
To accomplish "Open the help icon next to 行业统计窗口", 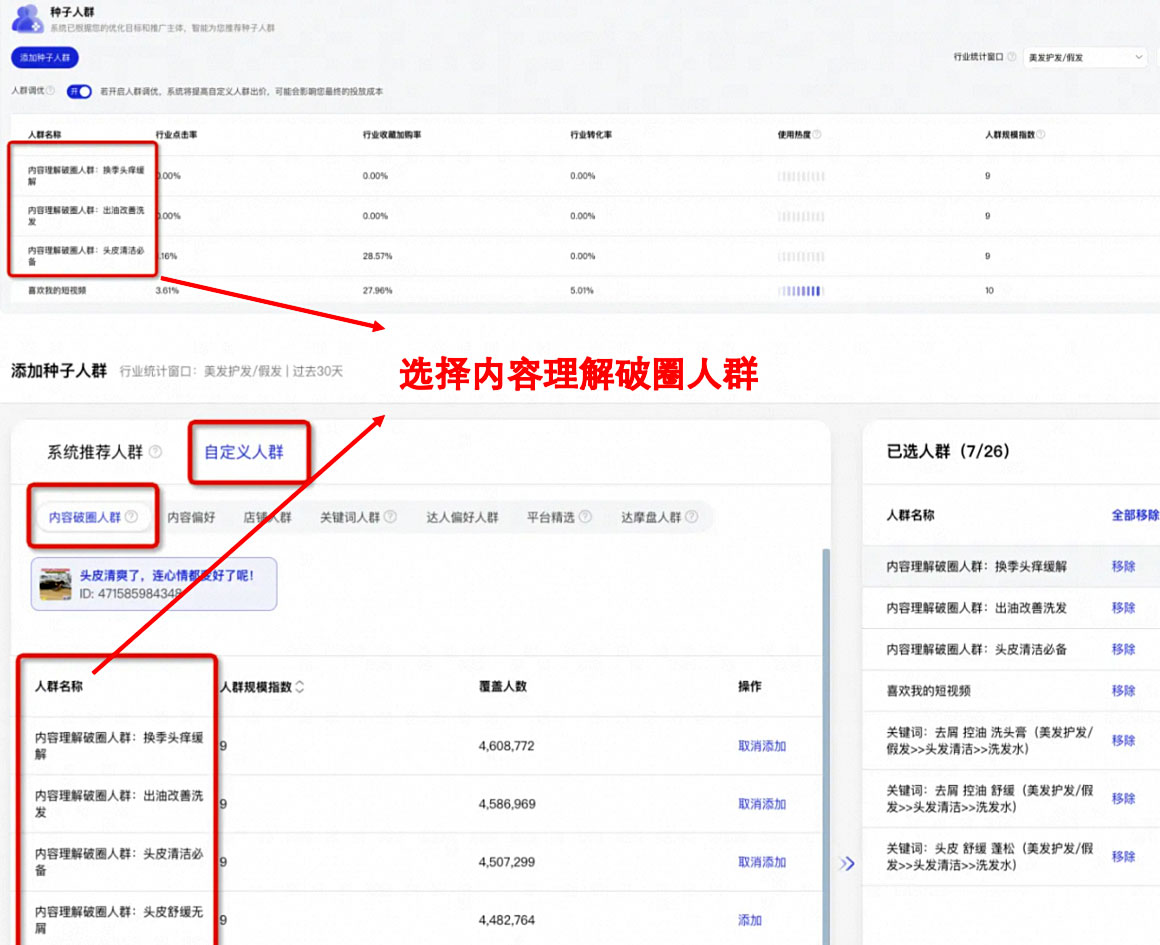I will click(x=1011, y=56).
